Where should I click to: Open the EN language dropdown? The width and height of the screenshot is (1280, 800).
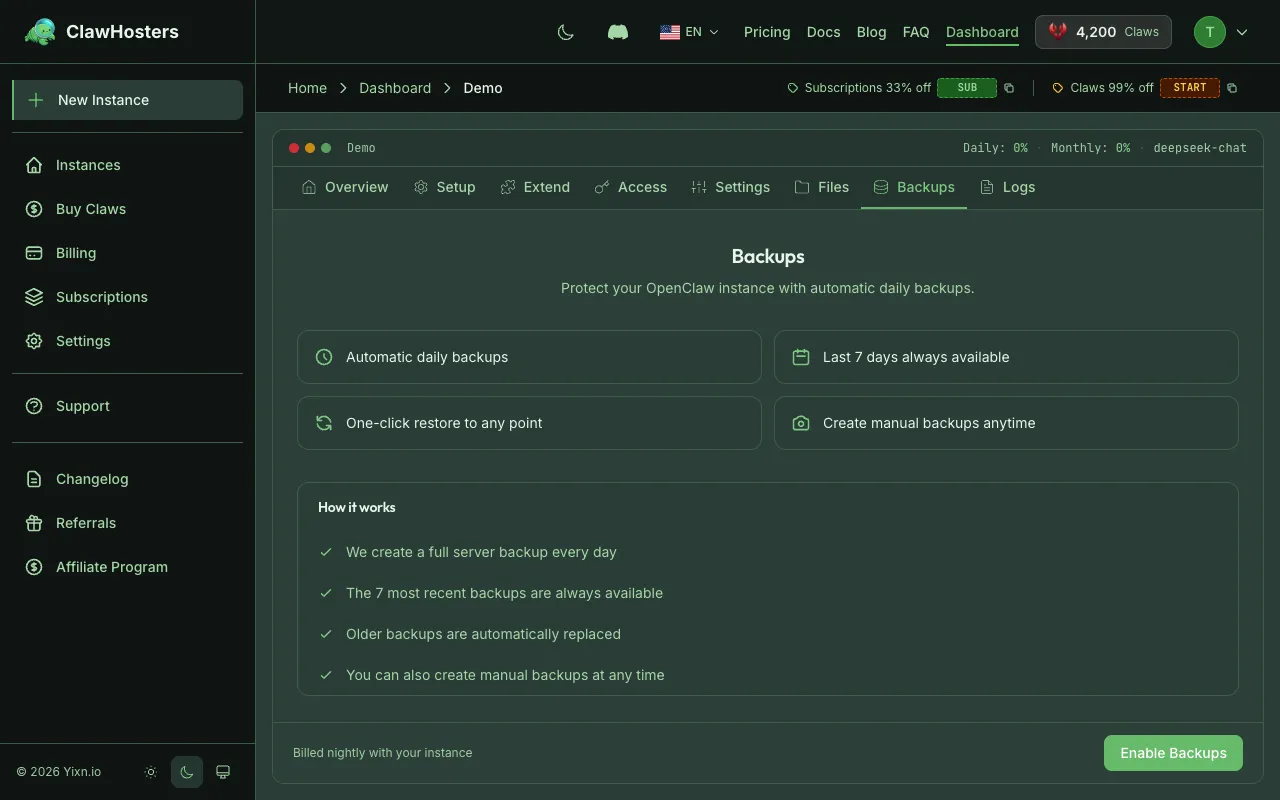[689, 31]
